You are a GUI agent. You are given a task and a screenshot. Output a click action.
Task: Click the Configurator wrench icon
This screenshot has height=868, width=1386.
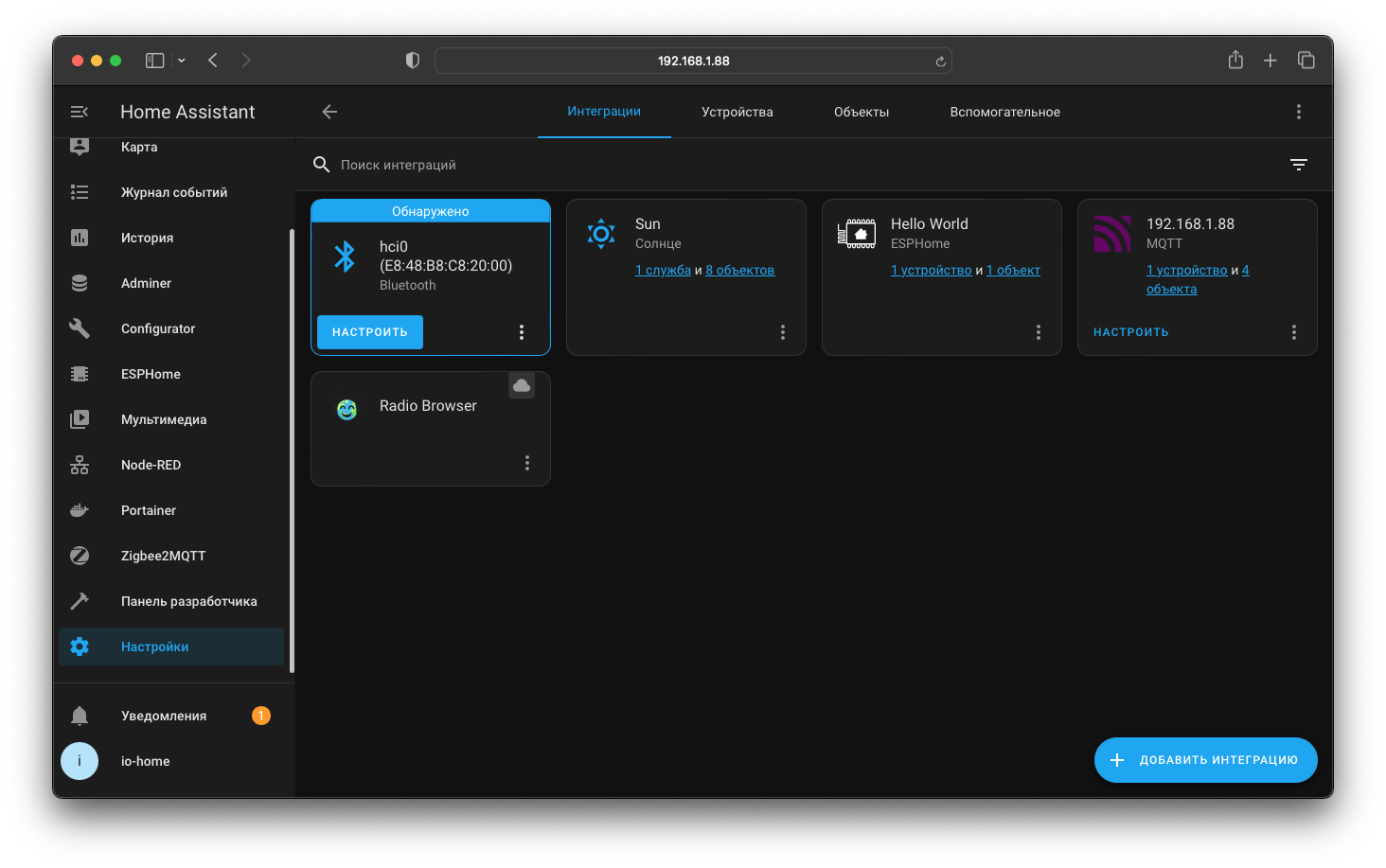tap(80, 328)
